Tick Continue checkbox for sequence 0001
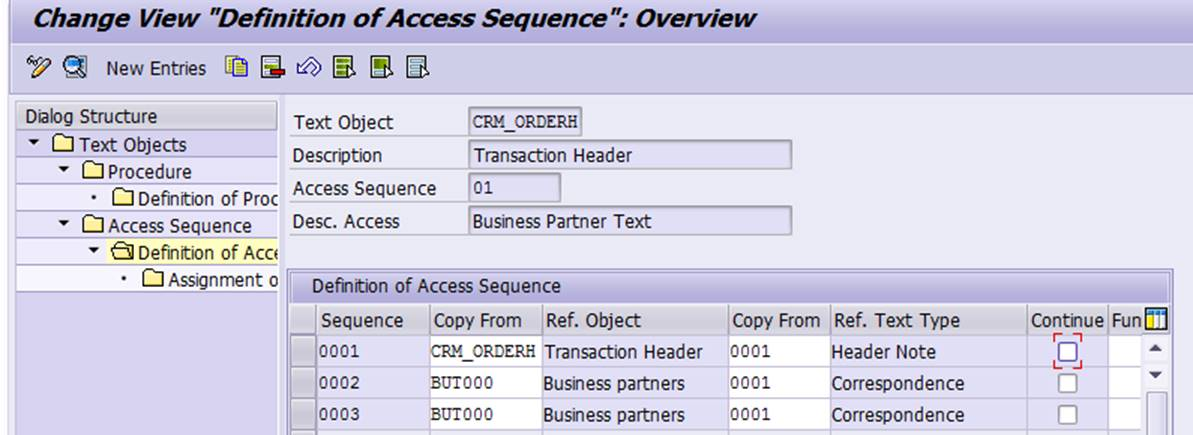The width and height of the screenshot is (1193, 435). (x=1067, y=351)
